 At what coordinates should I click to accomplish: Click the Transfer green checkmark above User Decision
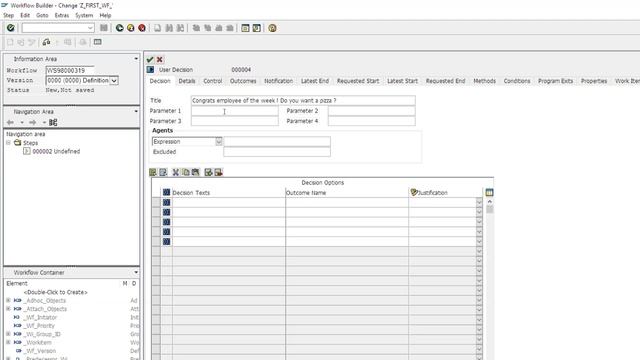click(x=150, y=59)
